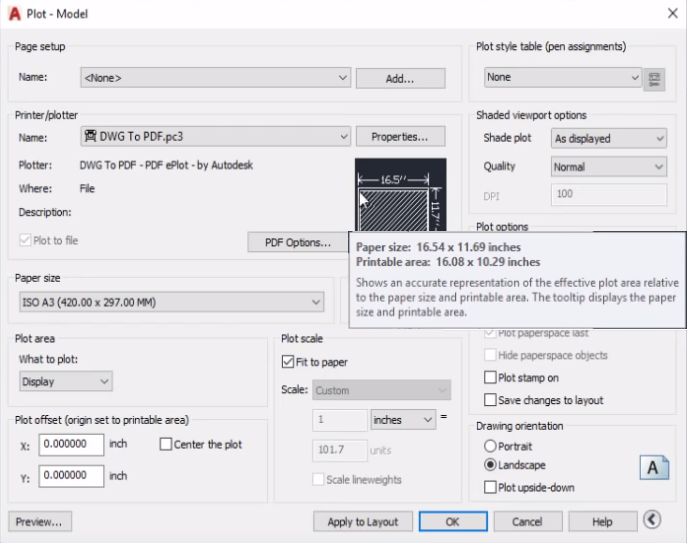Click the Y plot offset field
Screen dimensions: 687x543
71,476
